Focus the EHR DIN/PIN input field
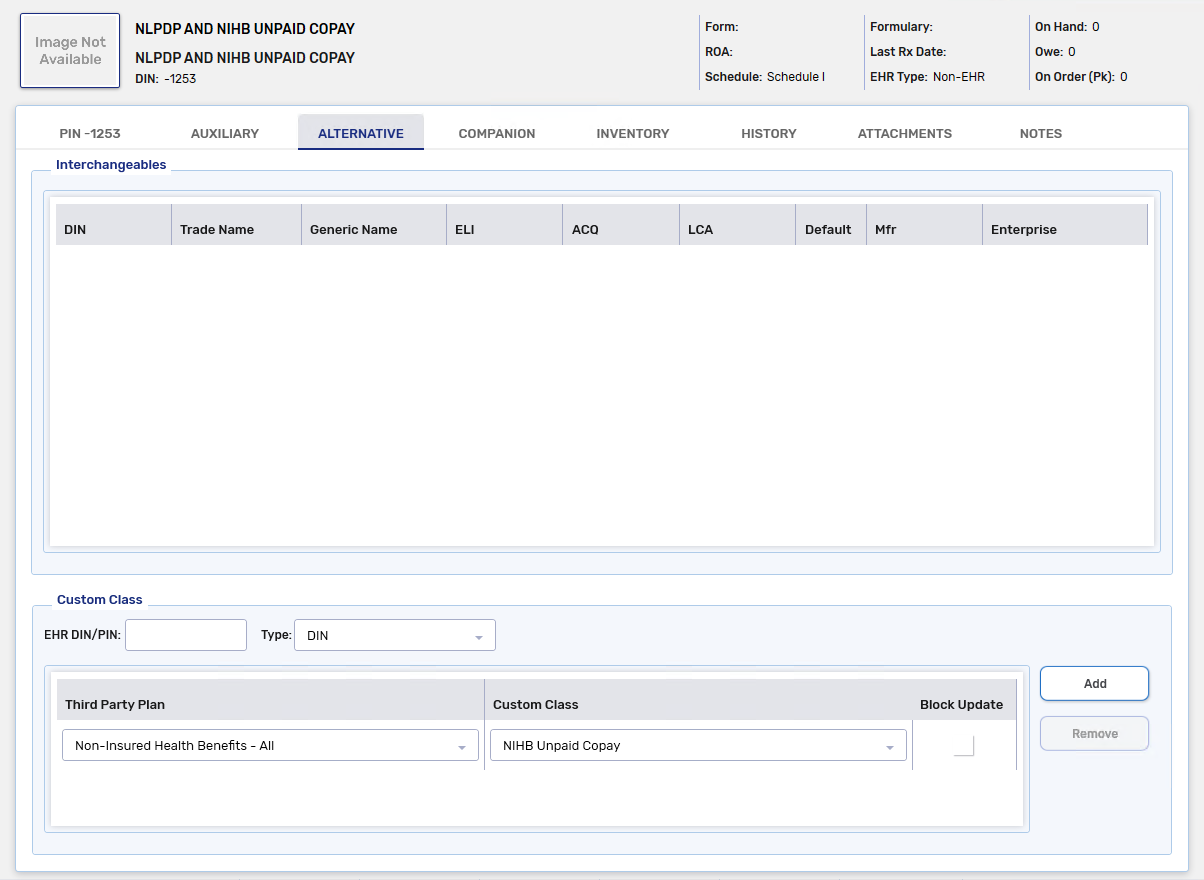 tap(186, 635)
